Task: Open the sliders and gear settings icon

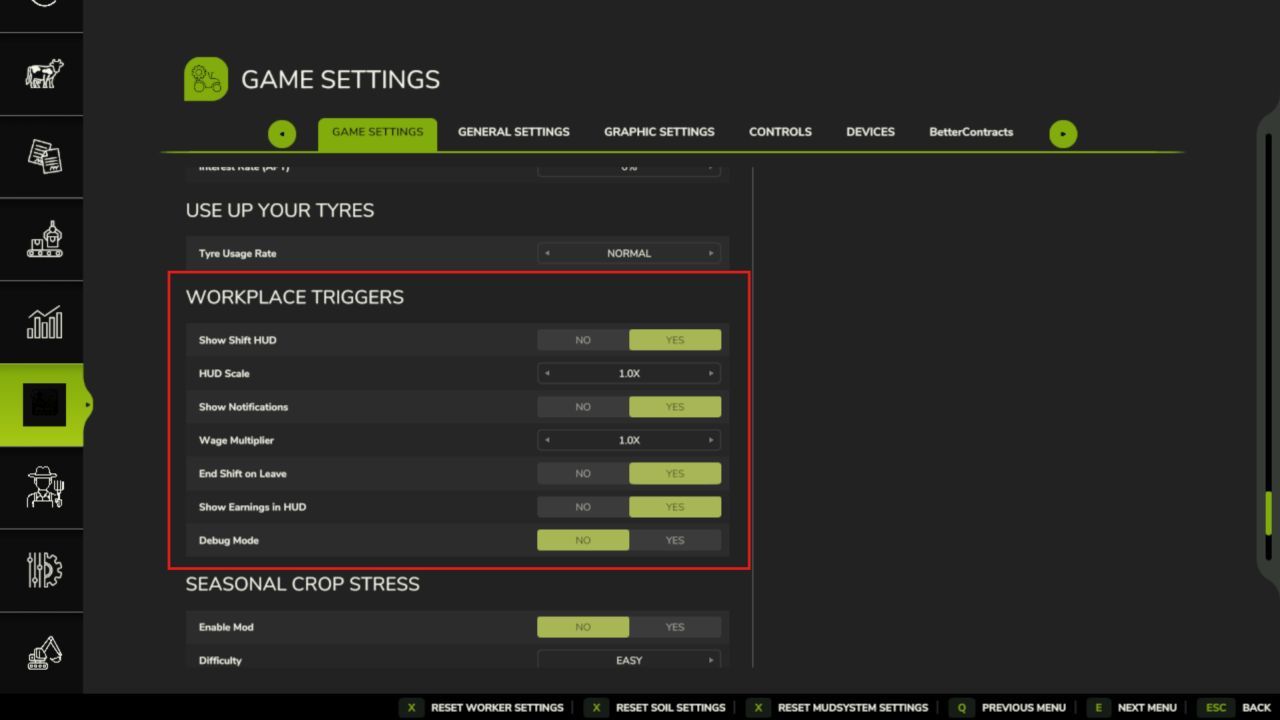Action: pos(43,570)
